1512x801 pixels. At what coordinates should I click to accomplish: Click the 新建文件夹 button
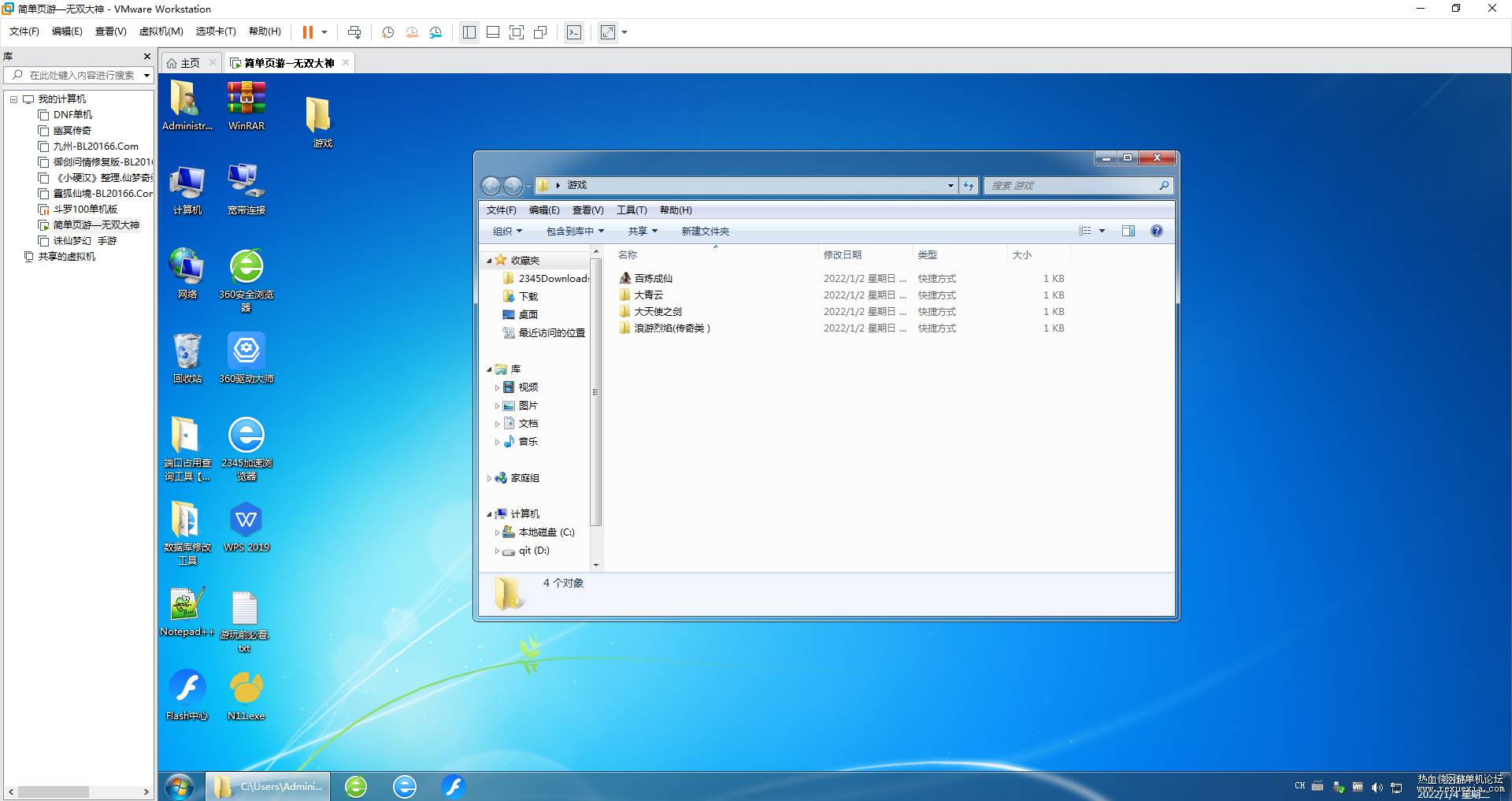pyautogui.click(x=706, y=231)
